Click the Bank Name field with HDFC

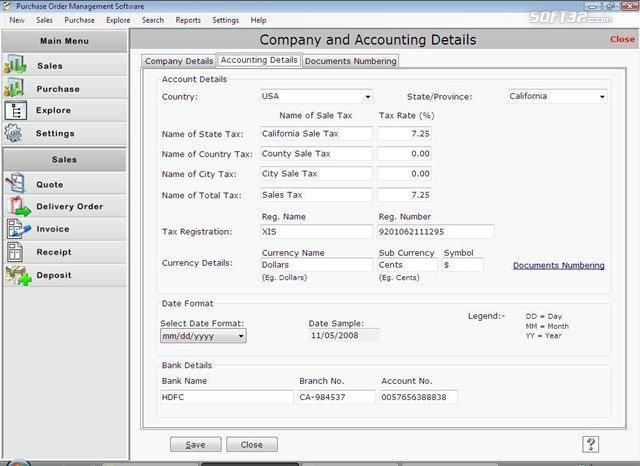pyautogui.click(x=227, y=397)
